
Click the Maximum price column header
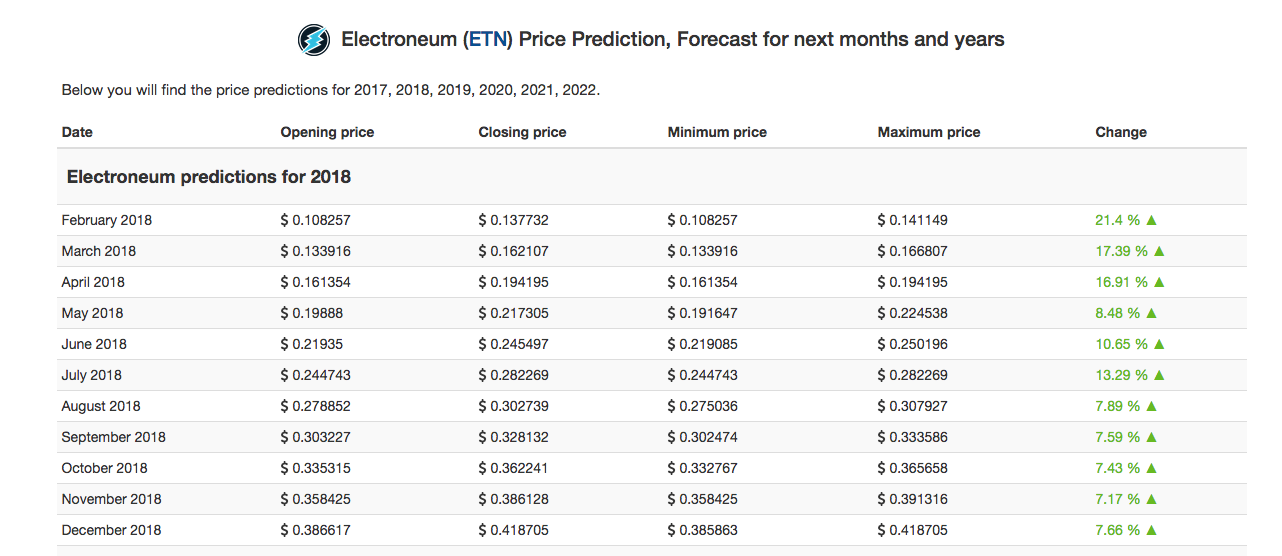[929, 132]
